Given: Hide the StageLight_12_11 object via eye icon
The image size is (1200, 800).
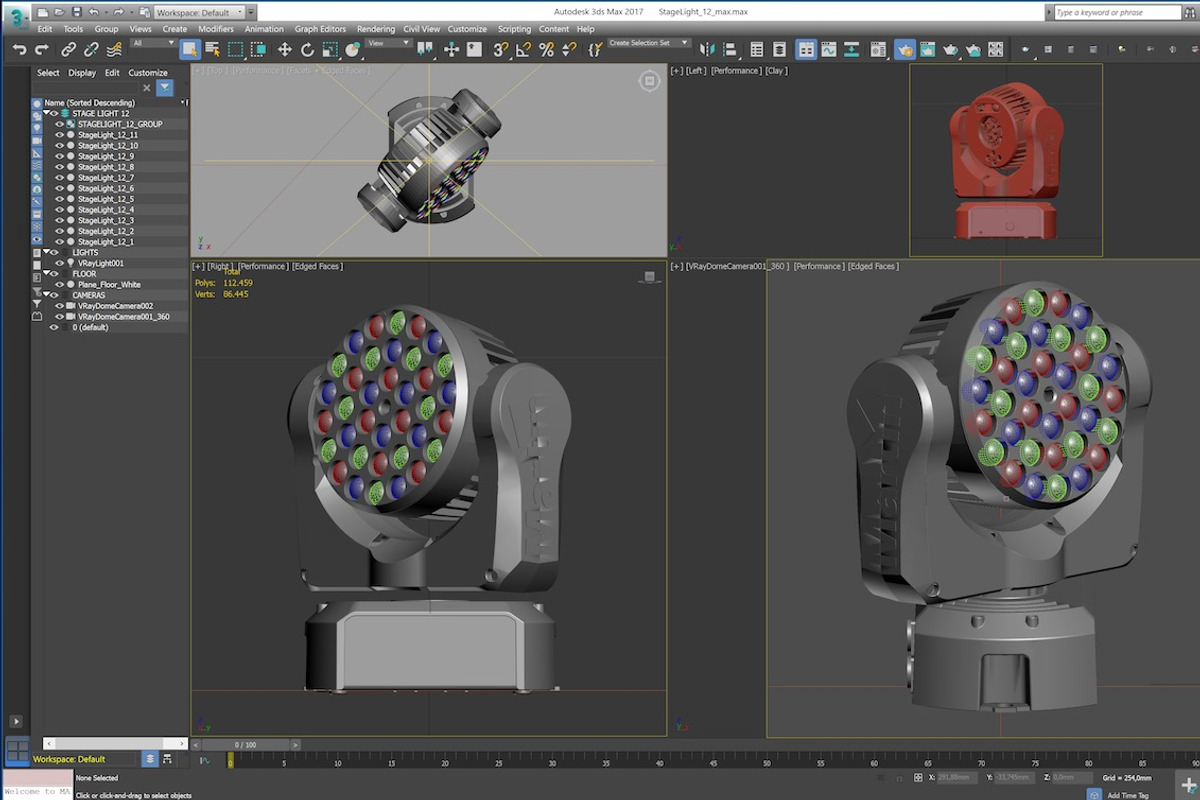Looking at the screenshot, I should tap(59, 135).
